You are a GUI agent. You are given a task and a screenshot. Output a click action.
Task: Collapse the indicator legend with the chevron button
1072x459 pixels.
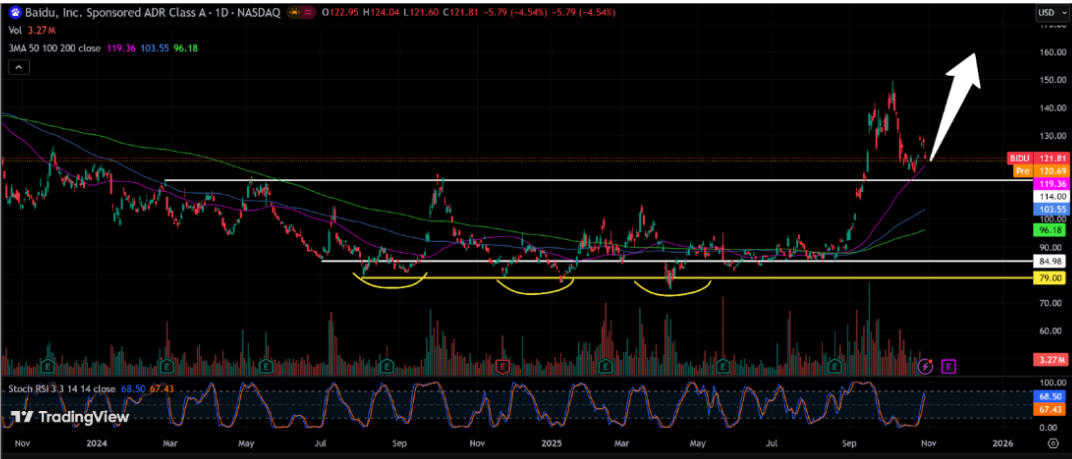(17, 67)
